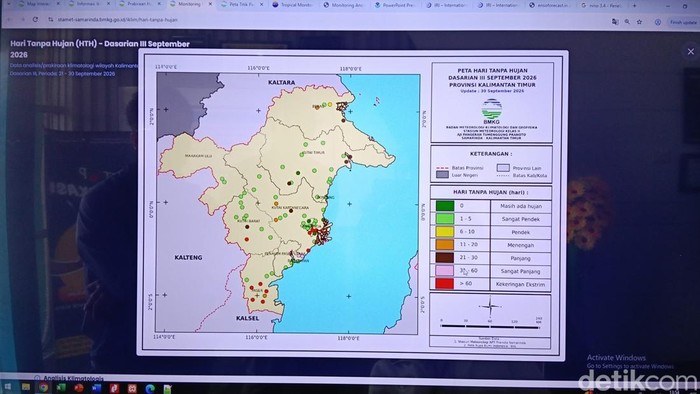Click the Analisis Klimatologis heading below the lightbox
The image size is (700, 394).
74,378
